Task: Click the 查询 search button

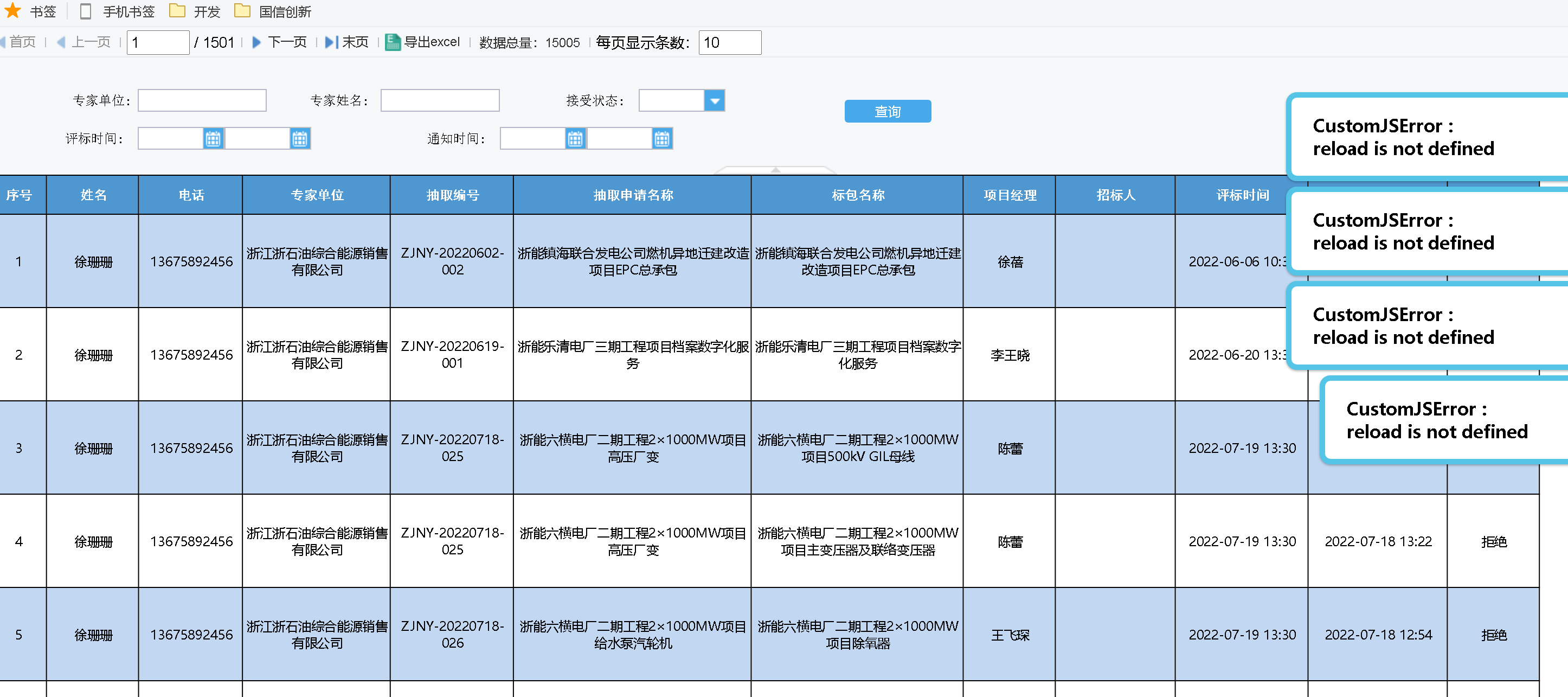Action: [x=887, y=111]
